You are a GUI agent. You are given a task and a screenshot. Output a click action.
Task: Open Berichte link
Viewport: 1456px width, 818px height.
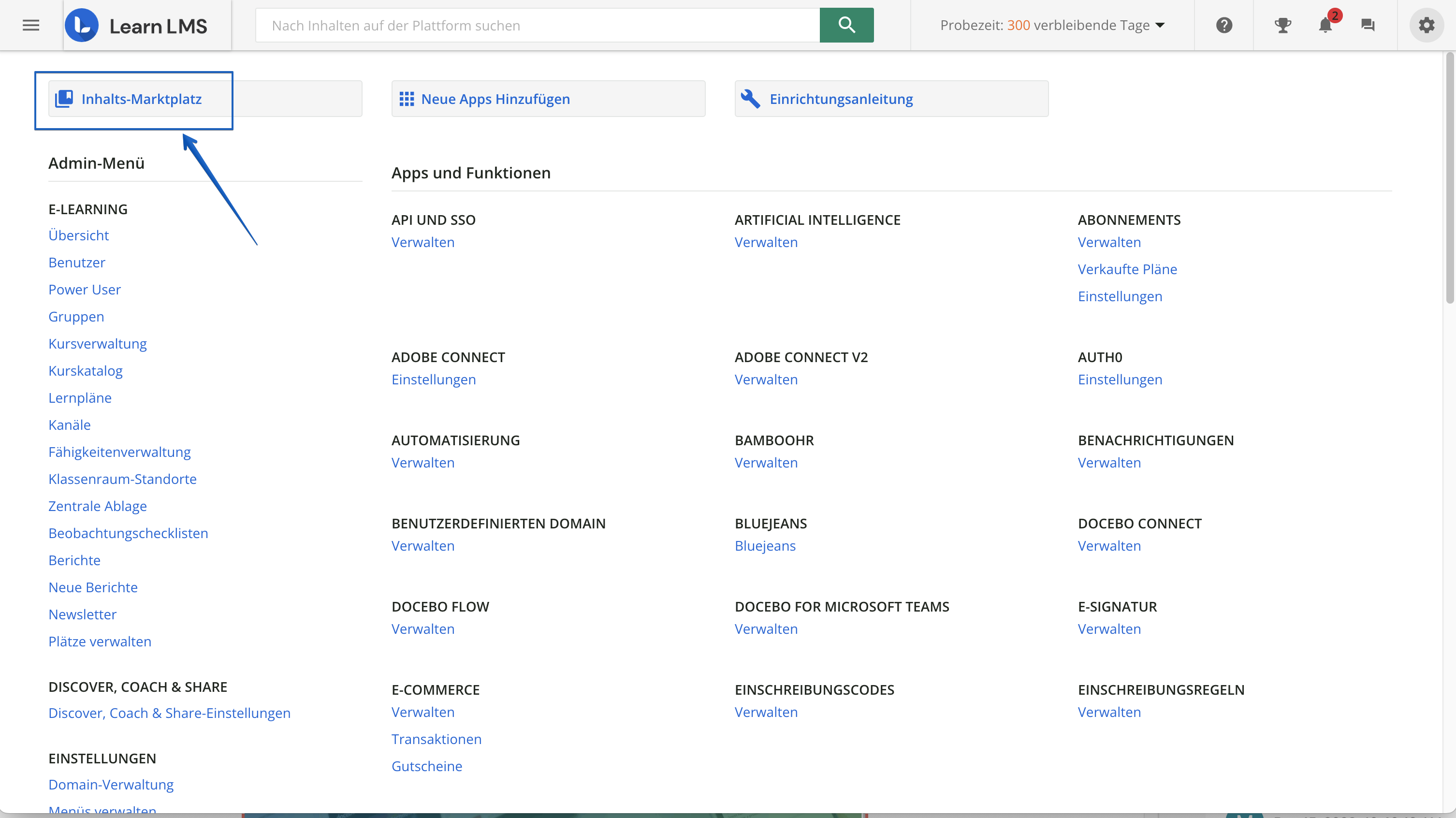click(x=74, y=560)
